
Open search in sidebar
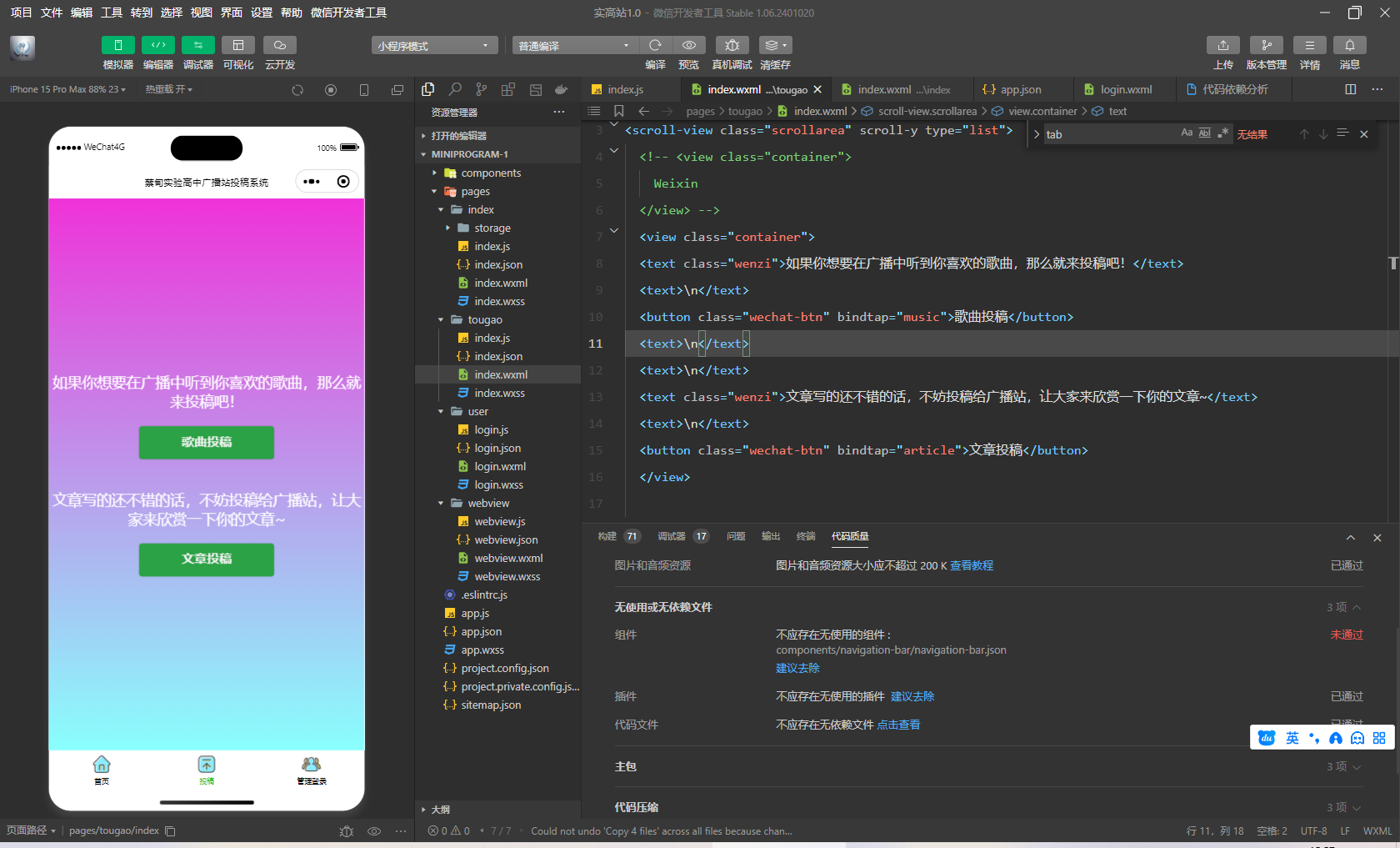pos(455,89)
